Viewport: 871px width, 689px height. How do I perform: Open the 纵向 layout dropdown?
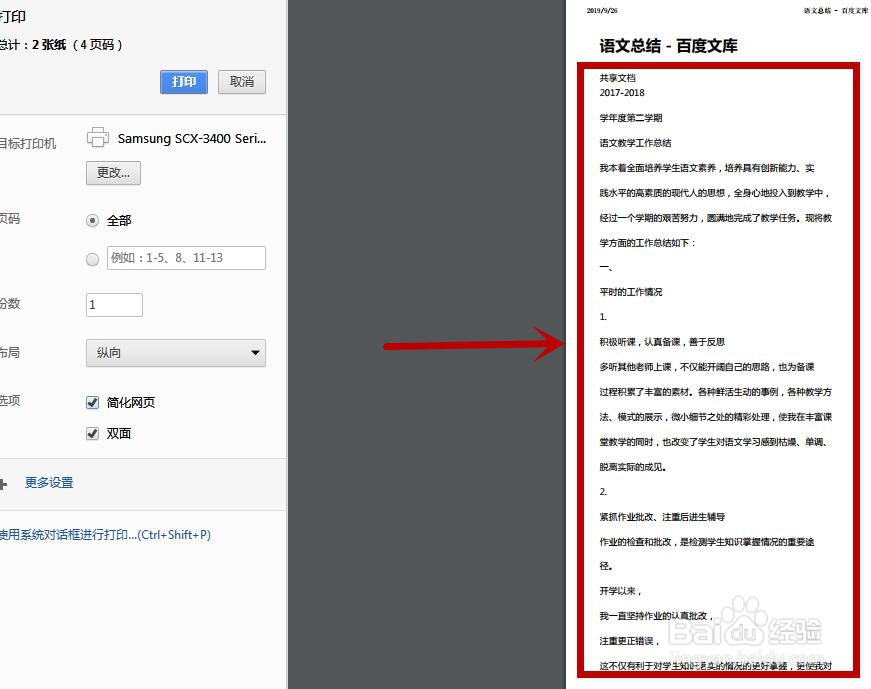(x=176, y=353)
